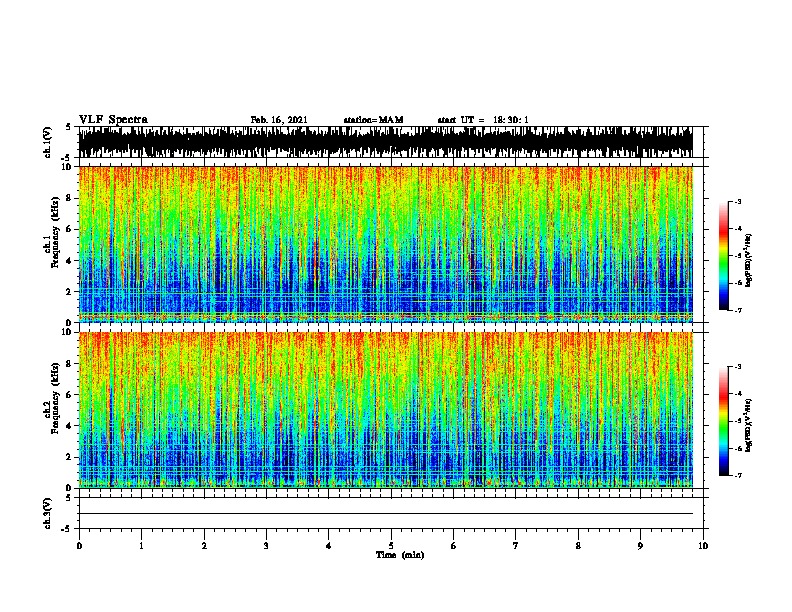Click time axis tick label "8"
Image resolution: width=792 pixels, height=612 pixels.
tap(578, 546)
